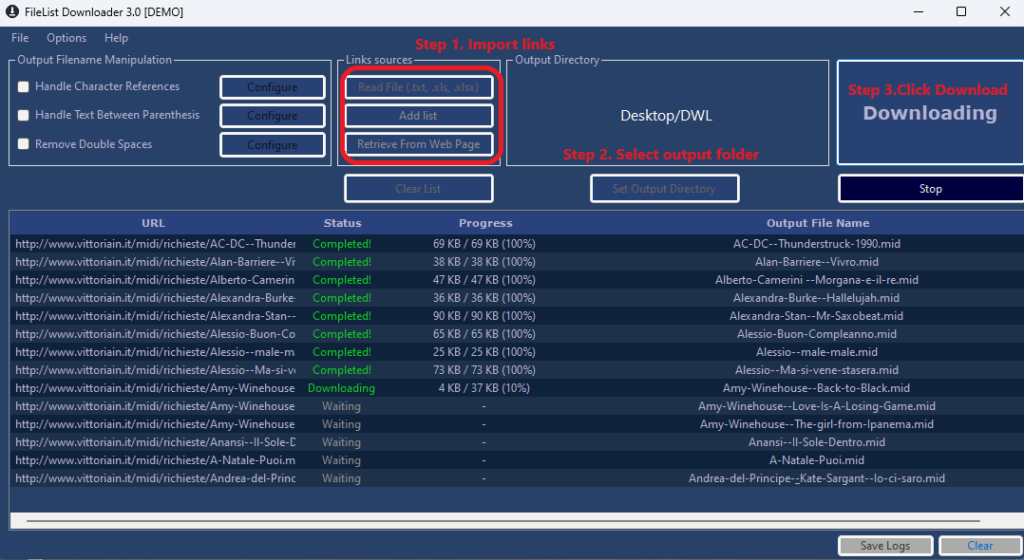Click the URL cell for Andrea-del-Princ
1024x560 pixels.
pos(155,478)
